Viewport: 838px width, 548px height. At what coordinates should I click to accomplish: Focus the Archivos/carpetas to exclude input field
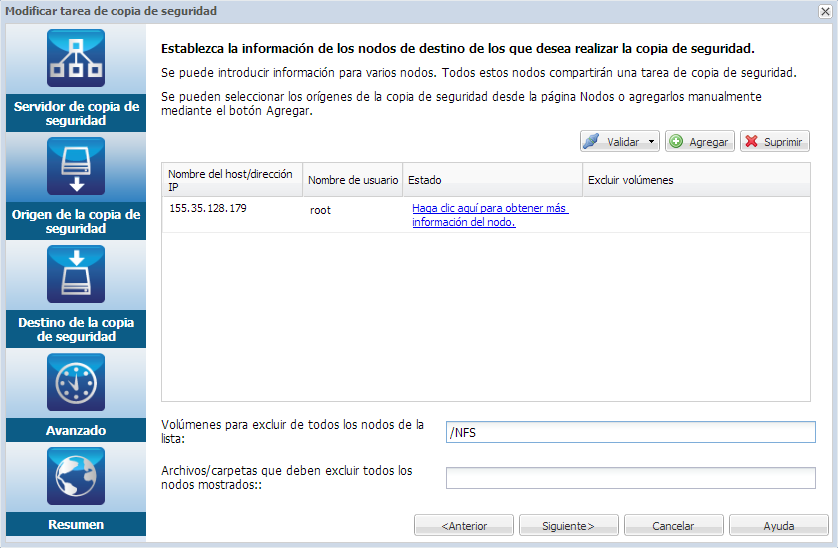point(631,478)
